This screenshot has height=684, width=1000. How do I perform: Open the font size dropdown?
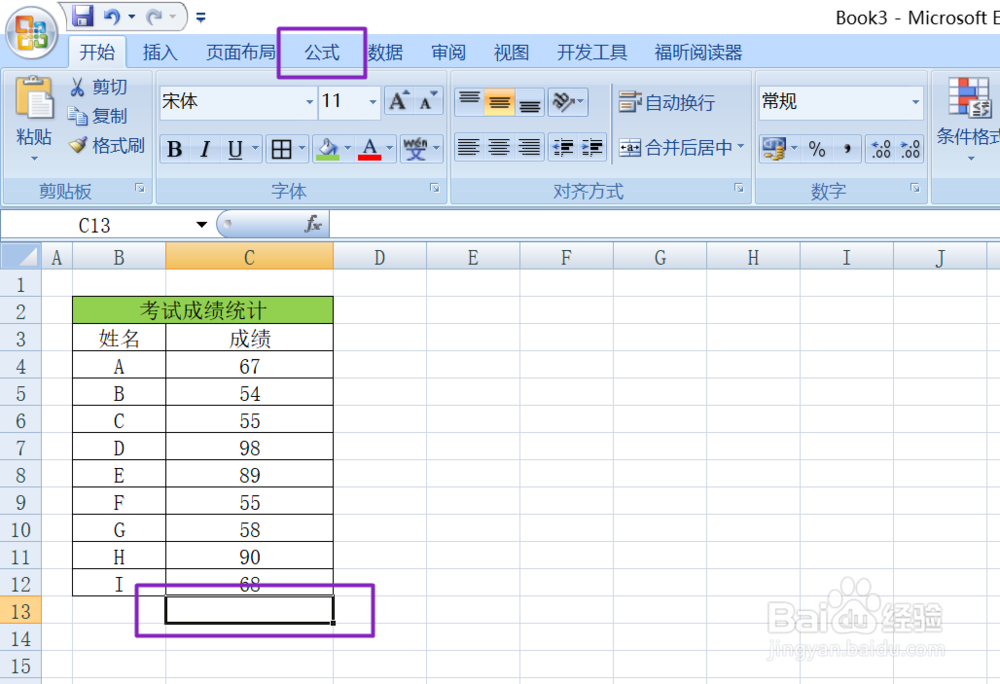click(x=372, y=102)
